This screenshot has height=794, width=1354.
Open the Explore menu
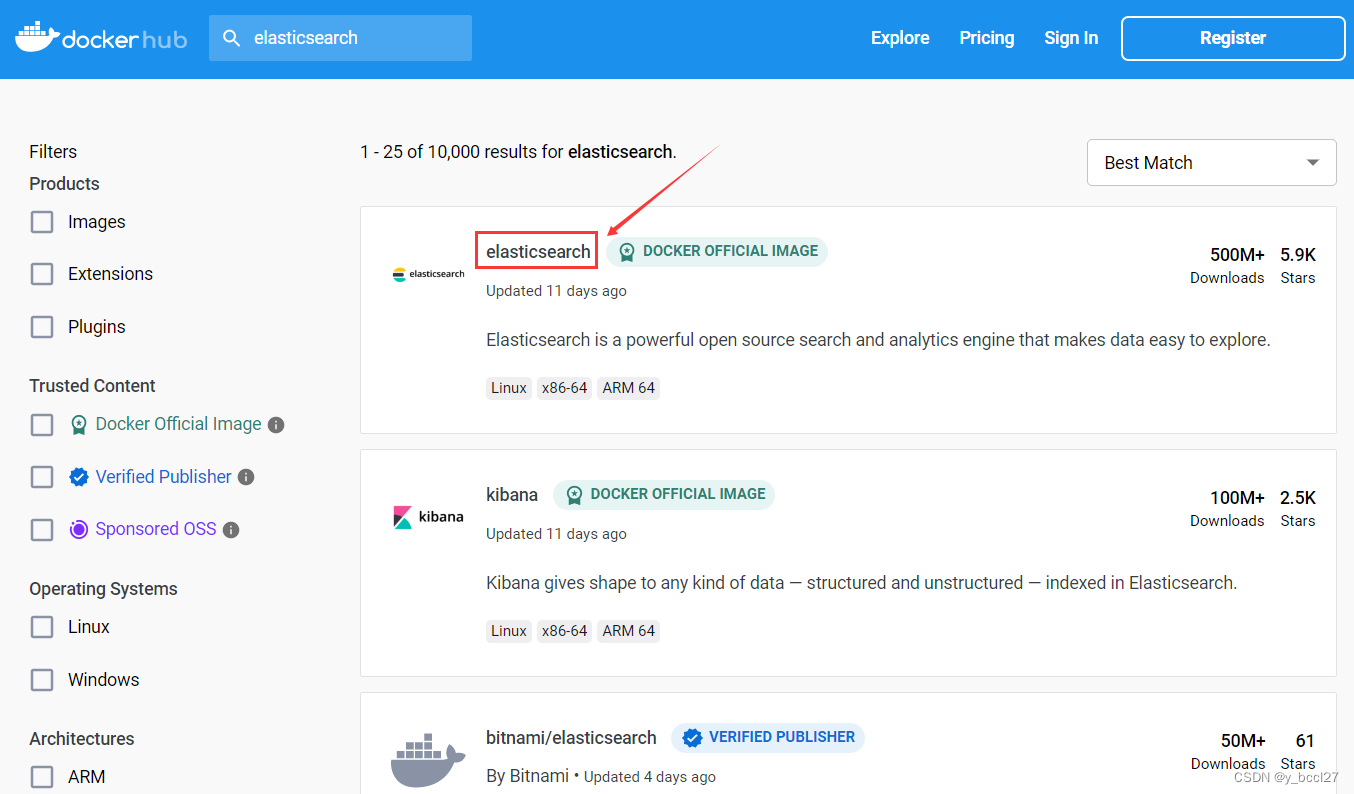click(899, 37)
